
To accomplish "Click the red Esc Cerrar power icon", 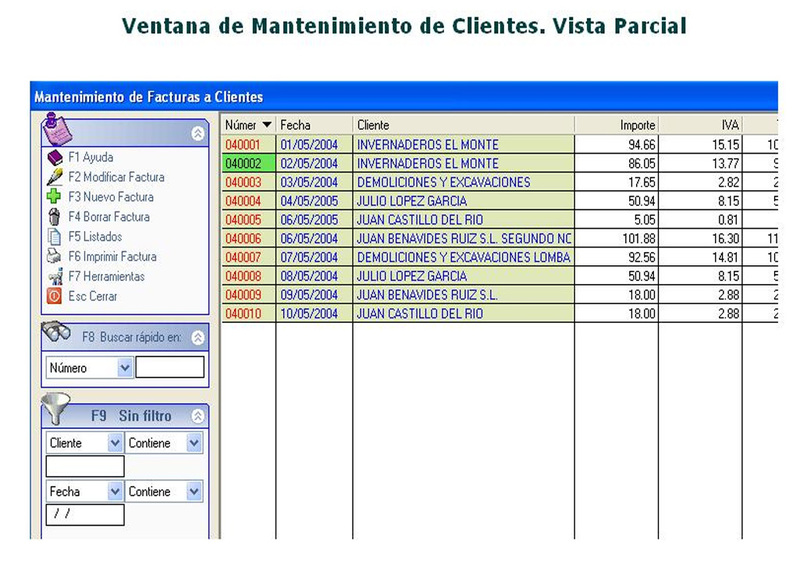I will pyautogui.click(x=54, y=296).
